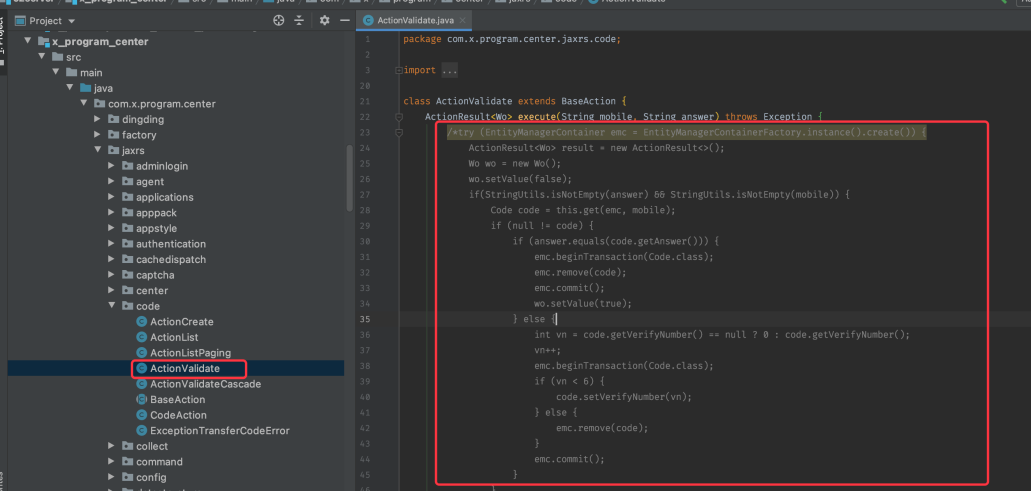Click the locate/scroll-from-source target icon

[278, 20]
